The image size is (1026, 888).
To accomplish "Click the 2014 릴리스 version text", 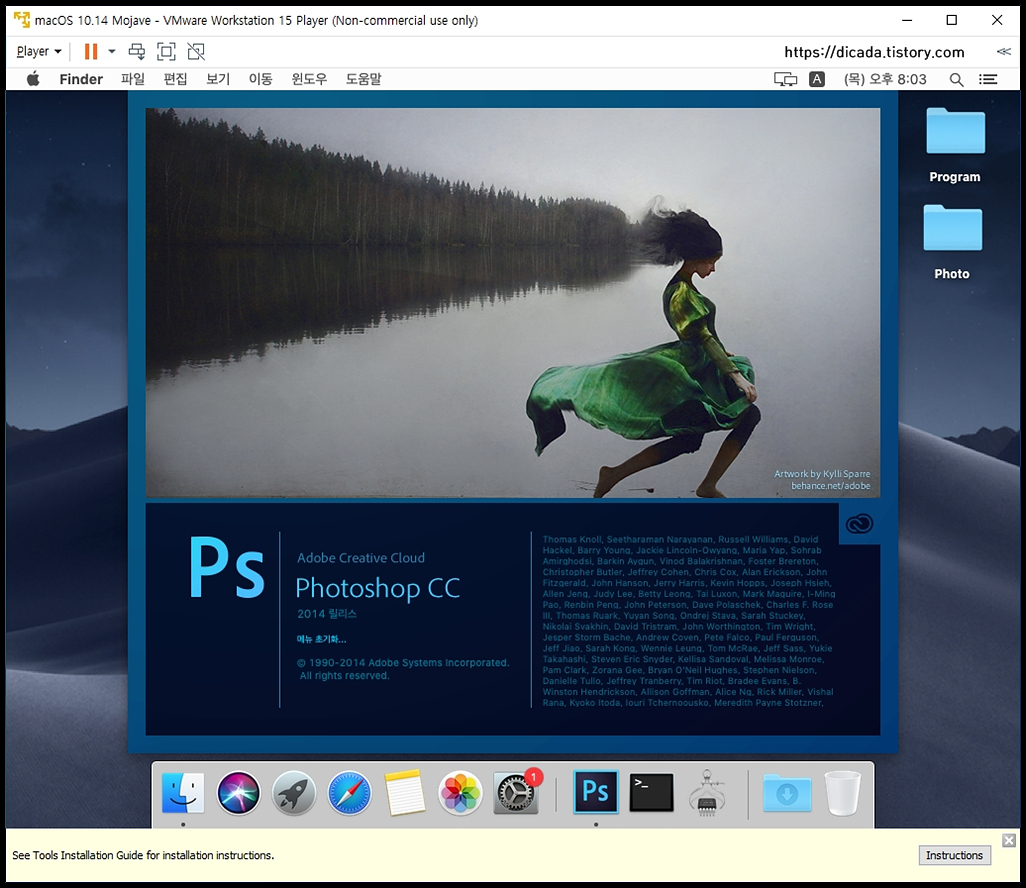I will tap(327, 614).
